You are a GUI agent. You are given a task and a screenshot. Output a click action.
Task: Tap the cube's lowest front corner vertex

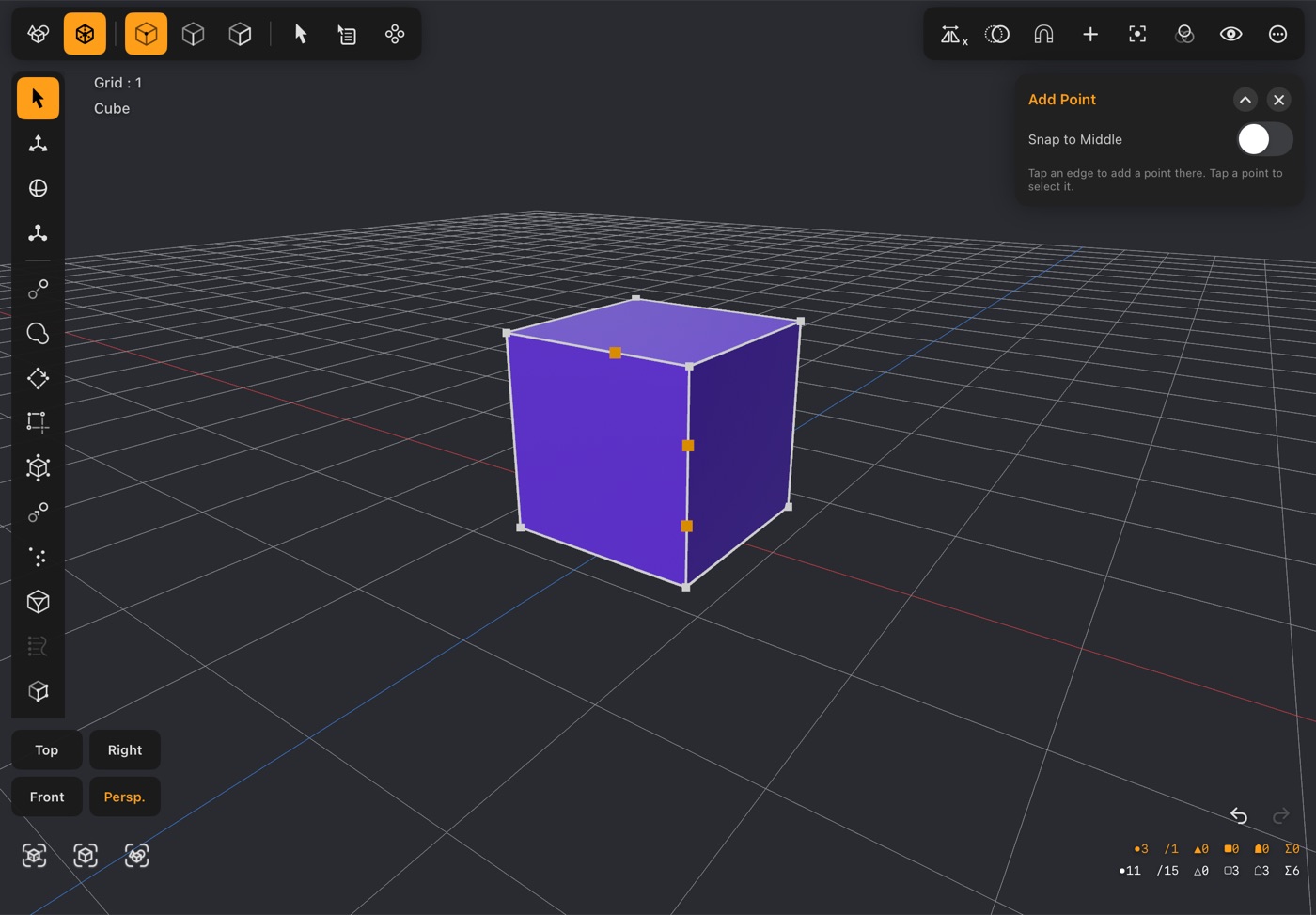pos(686,587)
